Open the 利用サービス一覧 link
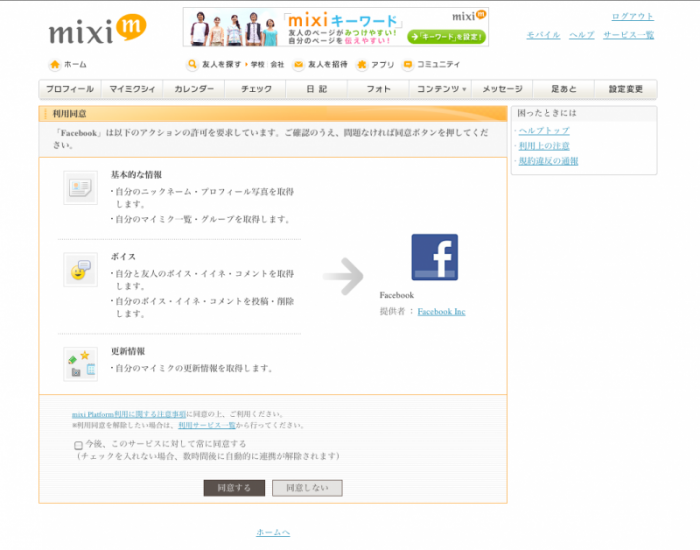Screen dimensions: 700x550 [207, 425]
